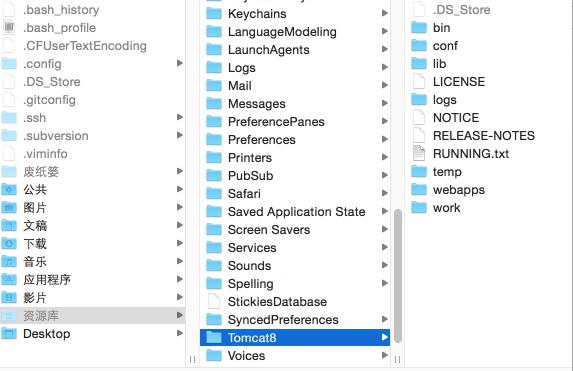The width and height of the screenshot is (573, 371).
Task: Click the .bash_profile file icon
Action: pos(9,28)
